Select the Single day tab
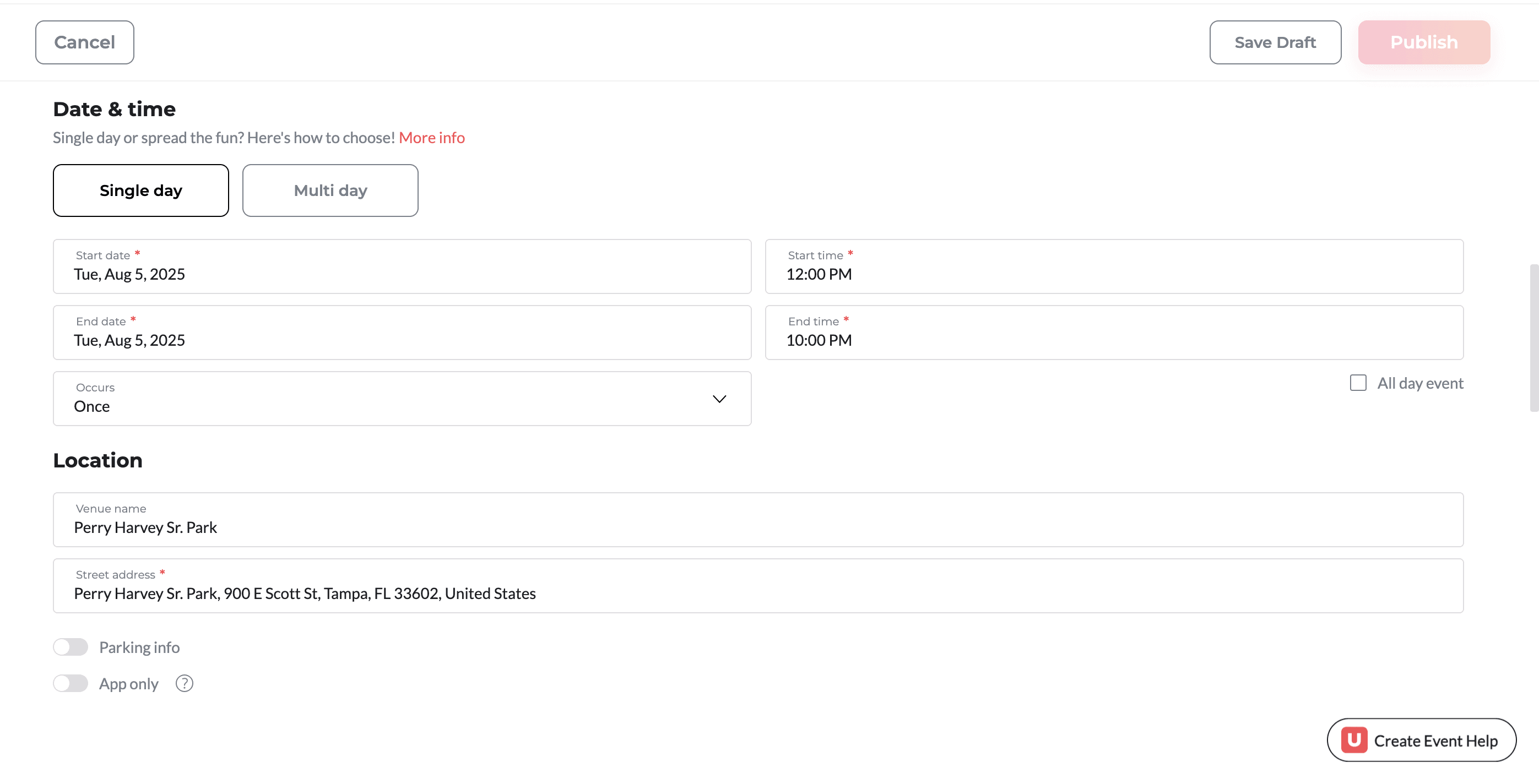The width and height of the screenshot is (1539, 784). click(x=140, y=190)
